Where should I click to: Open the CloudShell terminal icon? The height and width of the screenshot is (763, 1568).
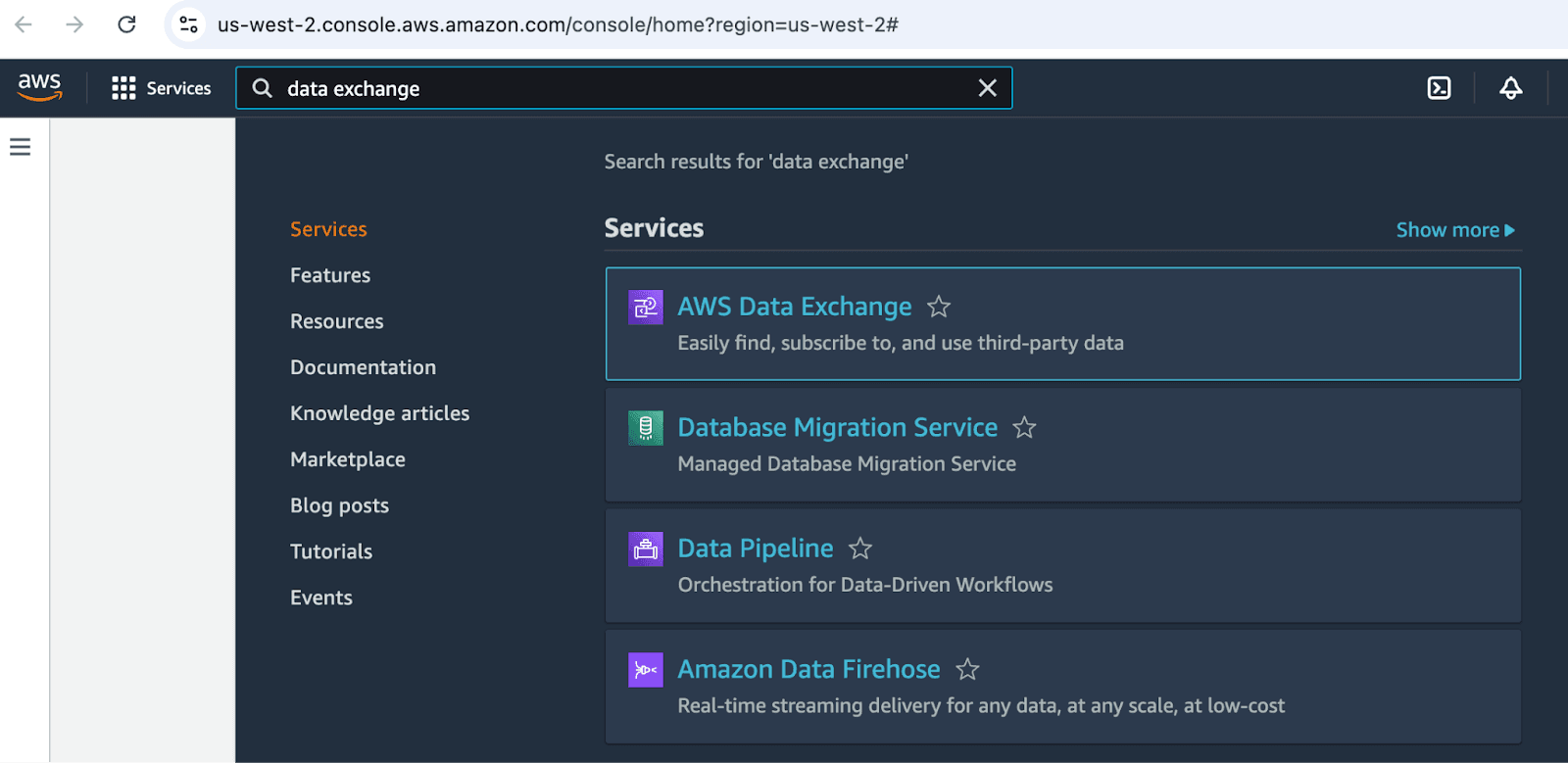[x=1439, y=88]
